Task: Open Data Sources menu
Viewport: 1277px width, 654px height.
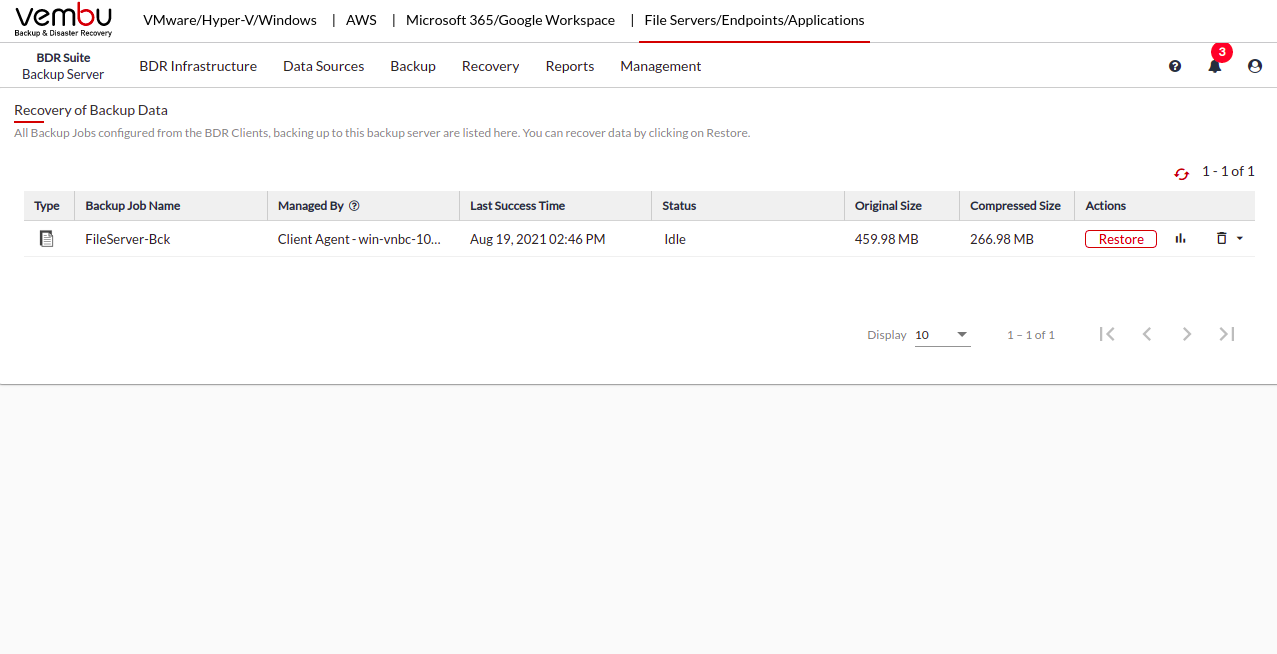Action: [323, 66]
